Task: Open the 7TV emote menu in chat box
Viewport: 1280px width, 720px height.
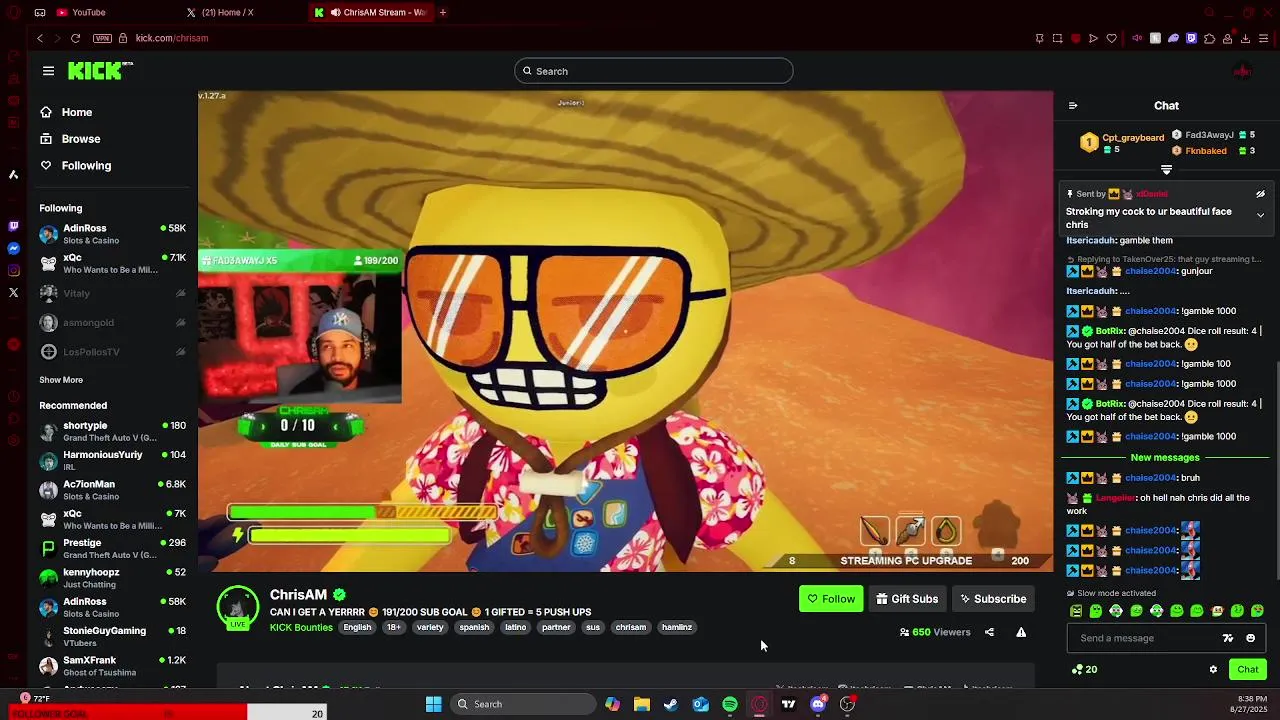Action: pos(1228,638)
